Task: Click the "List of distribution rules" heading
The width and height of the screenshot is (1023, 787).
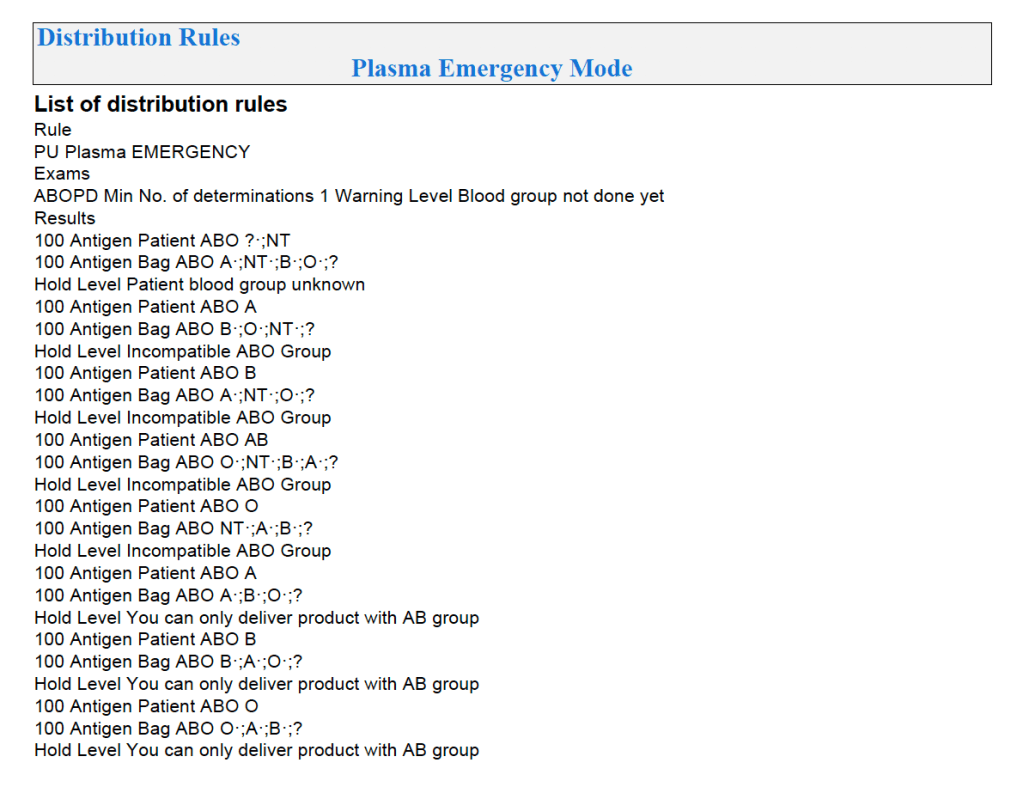Action: point(160,104)
